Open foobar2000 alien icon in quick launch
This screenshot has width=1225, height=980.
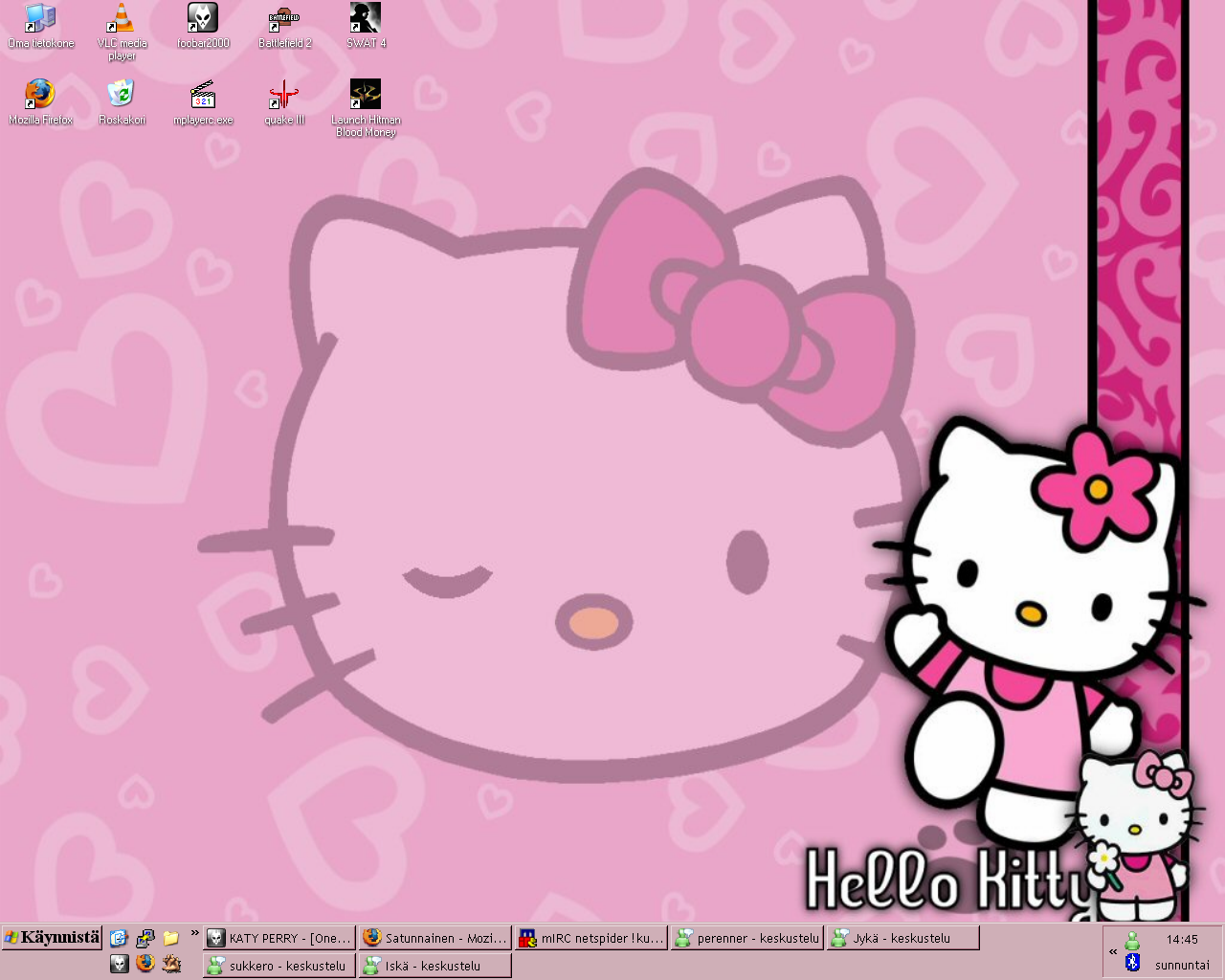click(119, 964)
